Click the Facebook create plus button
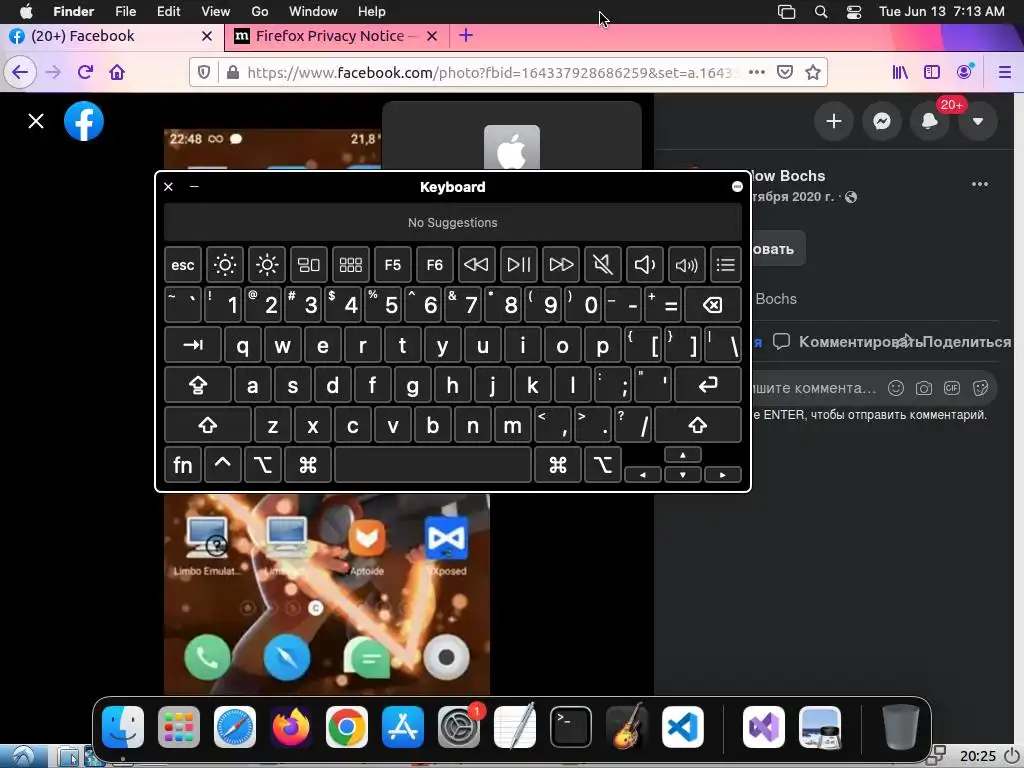This screenshot has height=768, width=1024. coord(833,121)
